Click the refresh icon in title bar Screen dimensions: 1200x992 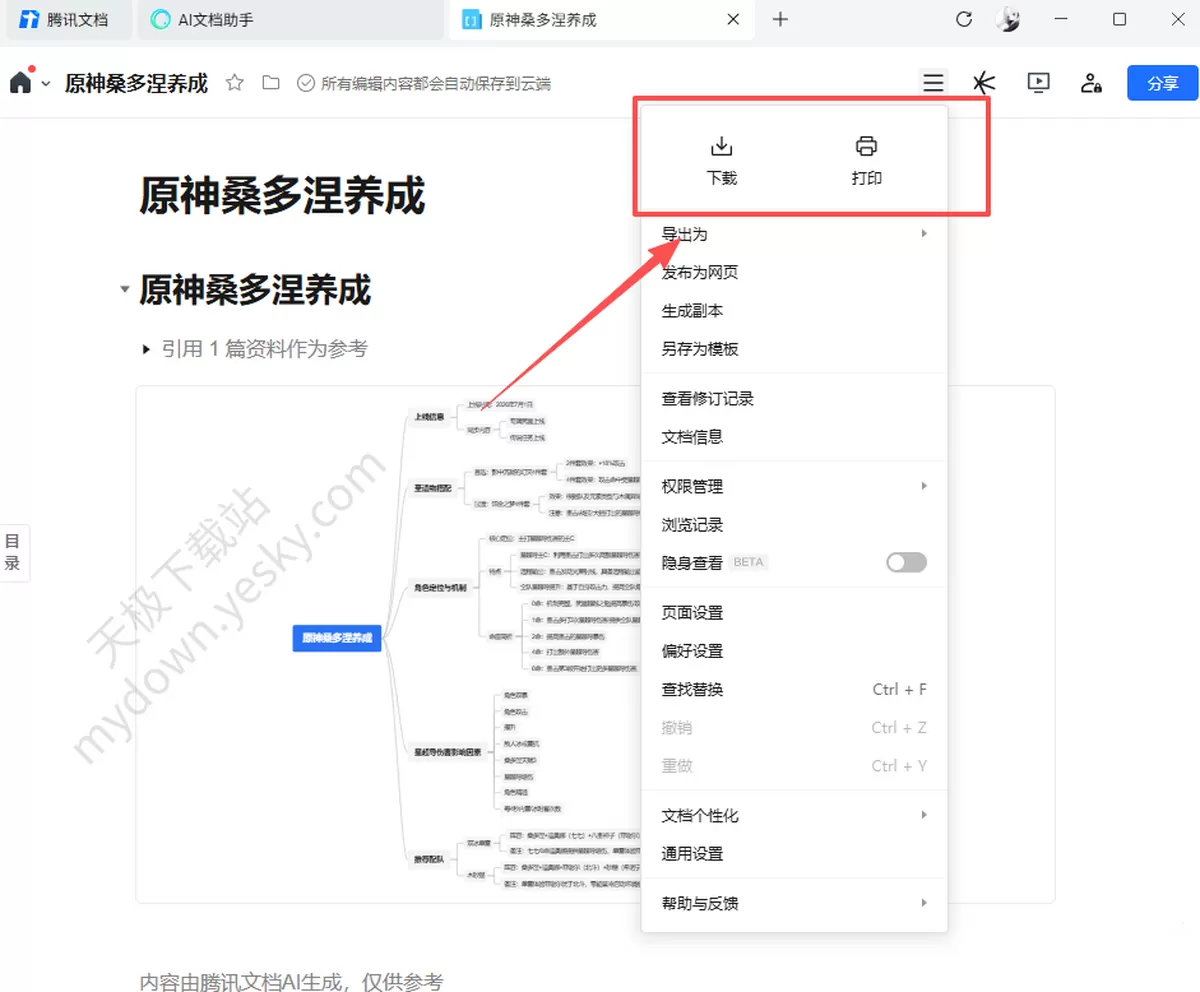[x=964, y=19]
